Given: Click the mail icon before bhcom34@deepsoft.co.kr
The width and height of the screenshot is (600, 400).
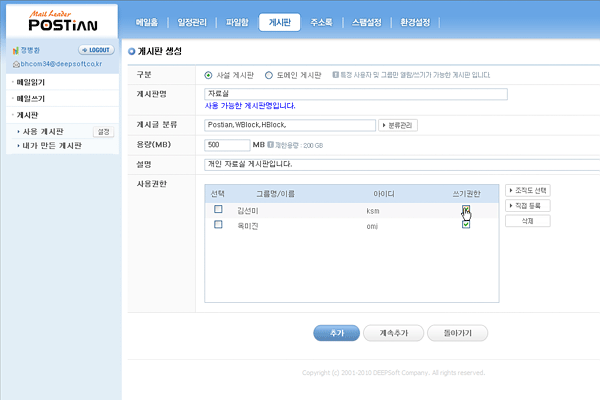Looking at the screenshot, I should pyautogui.click(x=16, y=64).
